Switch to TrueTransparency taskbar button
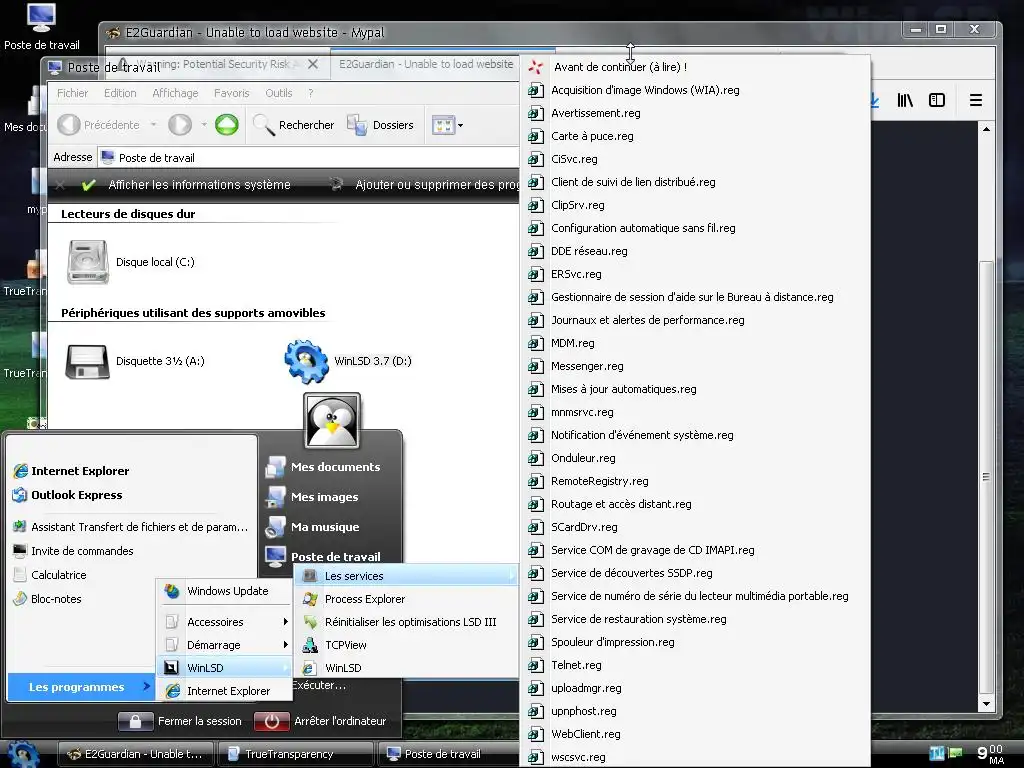Viewport: 1024px width, 768px height. tap(295, 754)
